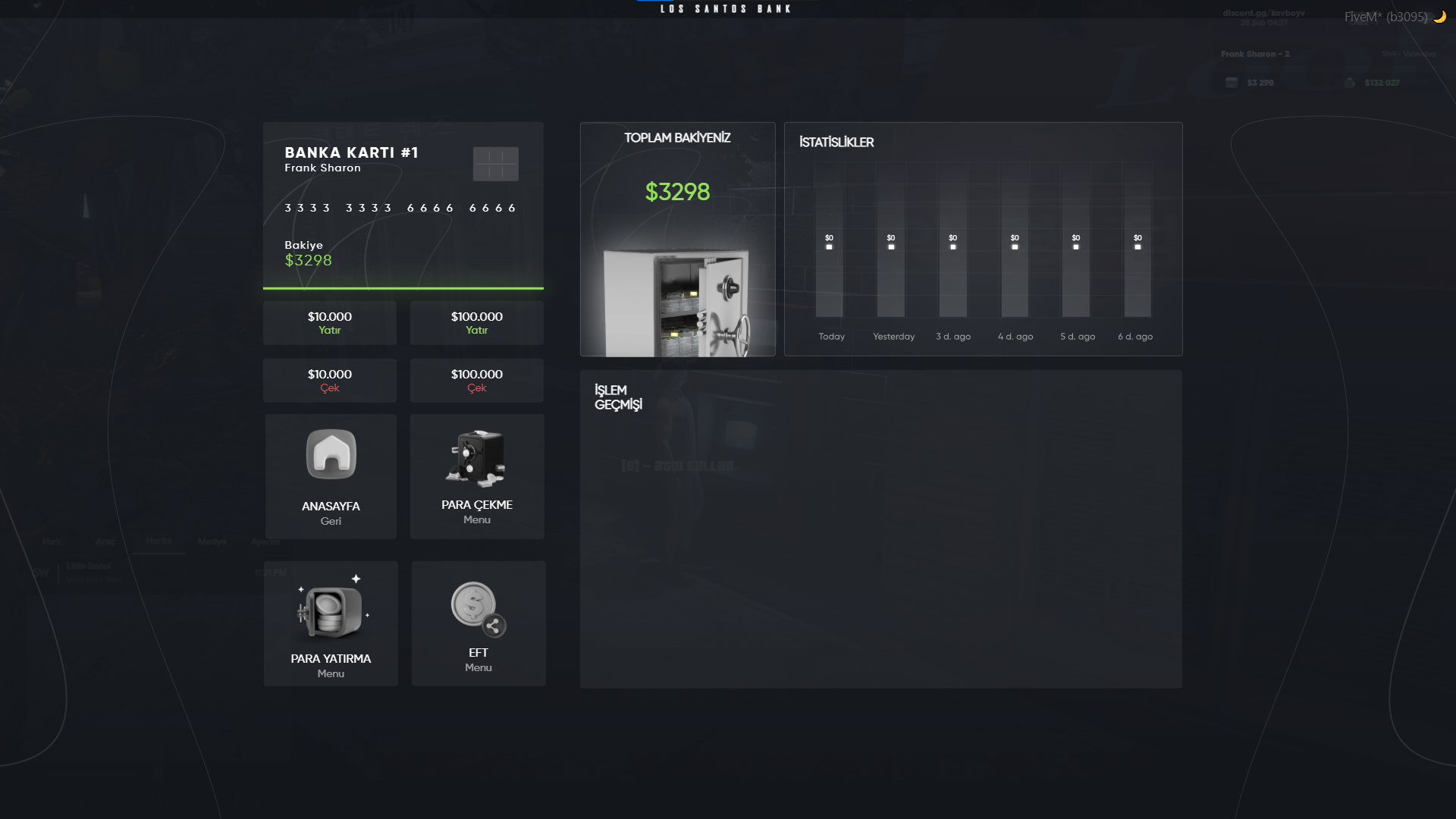The width and height of the screenshot is (1456, 819).
Task: Click the İŞLEM GEÇMİŞİ heading
Action: (x=618, y=397)
